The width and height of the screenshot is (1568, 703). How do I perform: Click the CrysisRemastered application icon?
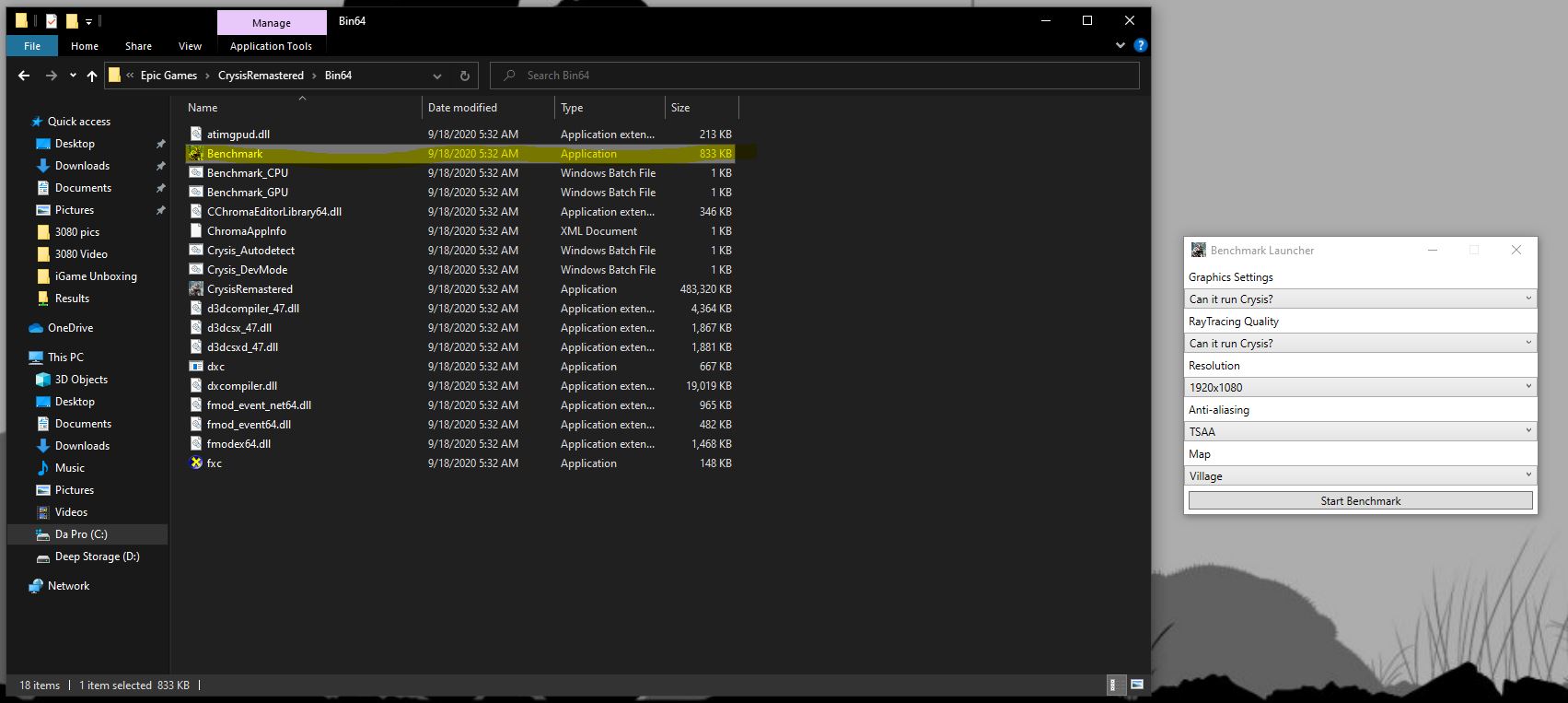tap(196, 289)
